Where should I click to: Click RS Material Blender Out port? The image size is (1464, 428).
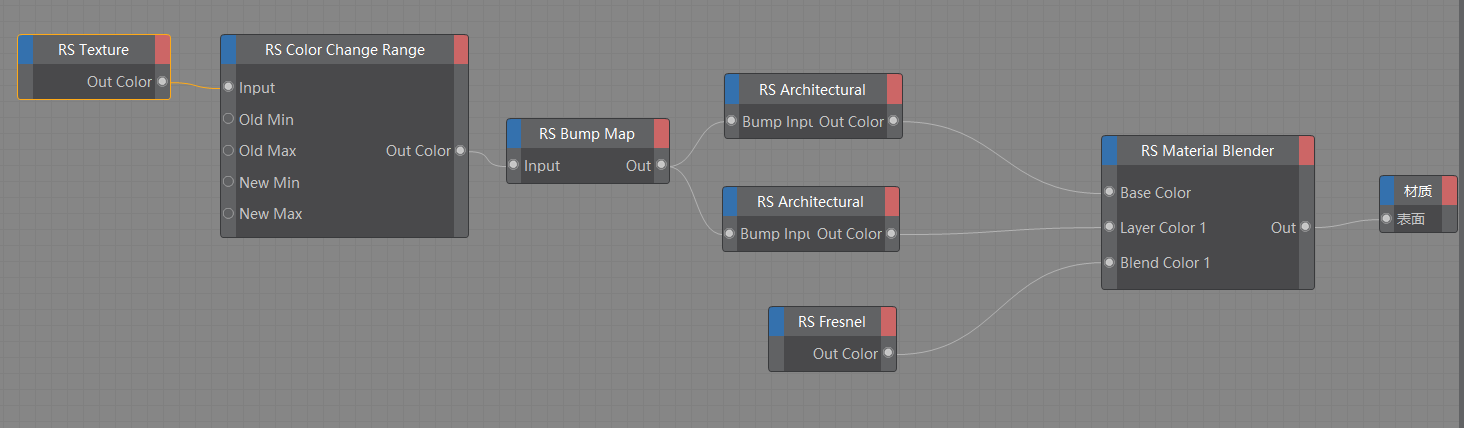click(1305, 228)
